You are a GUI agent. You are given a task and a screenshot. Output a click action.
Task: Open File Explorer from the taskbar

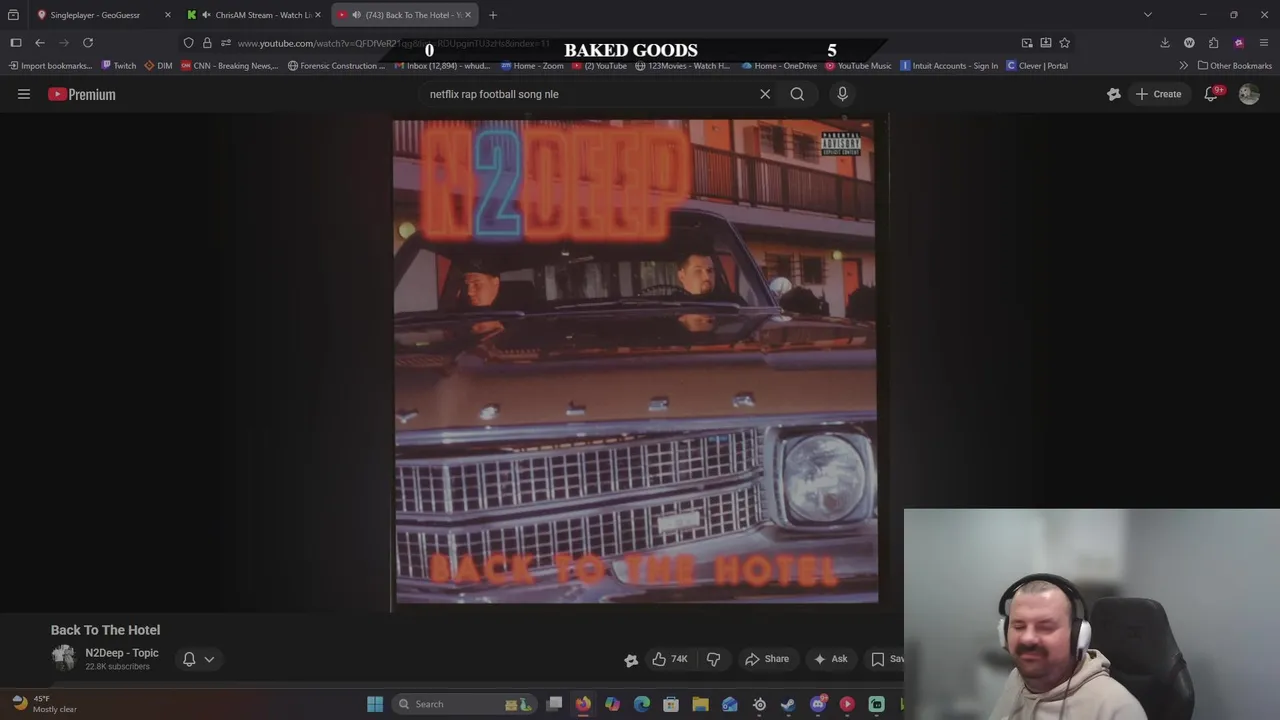click(x=700, y=704)
